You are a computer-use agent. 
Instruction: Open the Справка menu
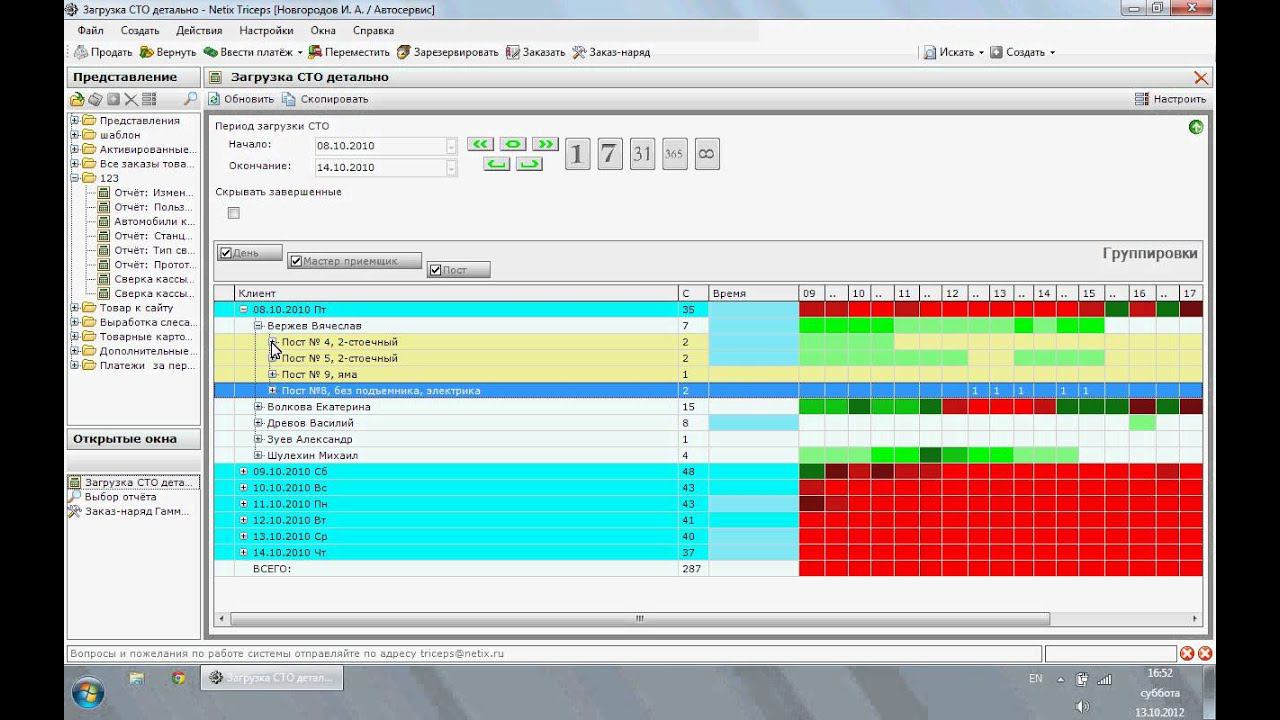(x=373, y=30)
